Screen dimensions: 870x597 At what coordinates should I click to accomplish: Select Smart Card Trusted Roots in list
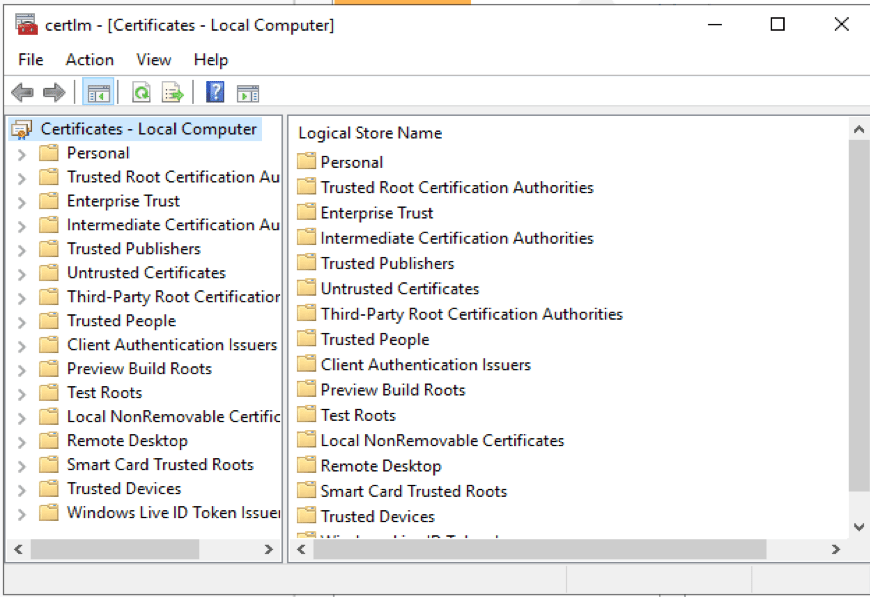pos(413,491)
